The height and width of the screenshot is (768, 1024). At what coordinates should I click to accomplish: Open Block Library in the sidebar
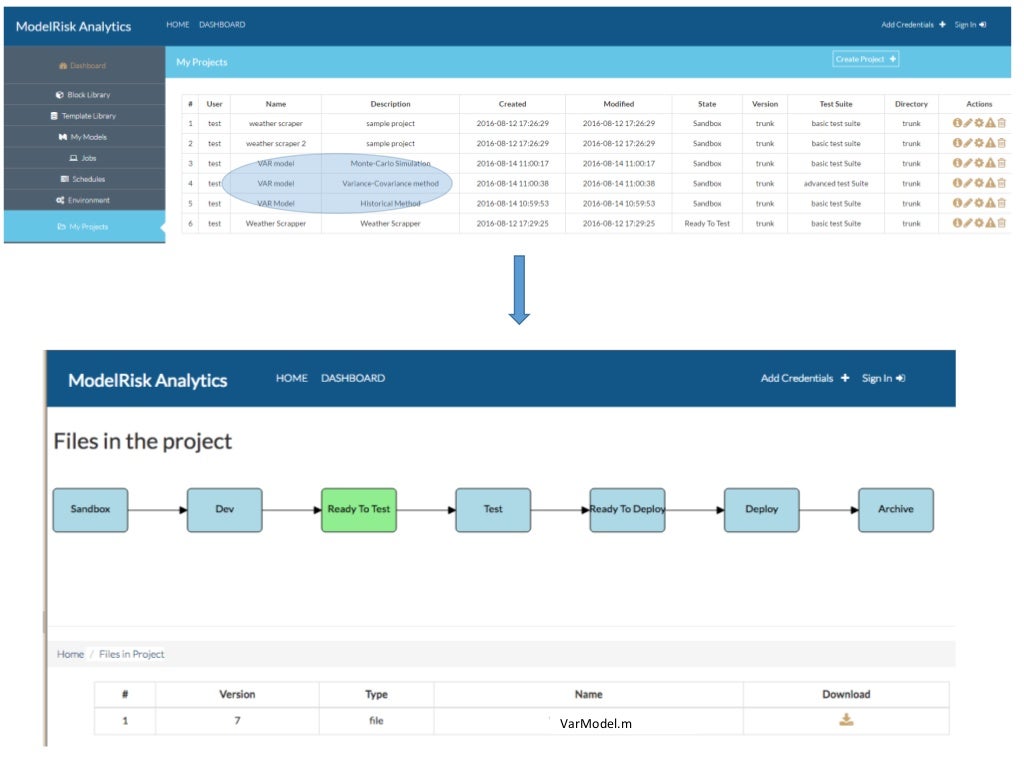[x=83, y=95]
